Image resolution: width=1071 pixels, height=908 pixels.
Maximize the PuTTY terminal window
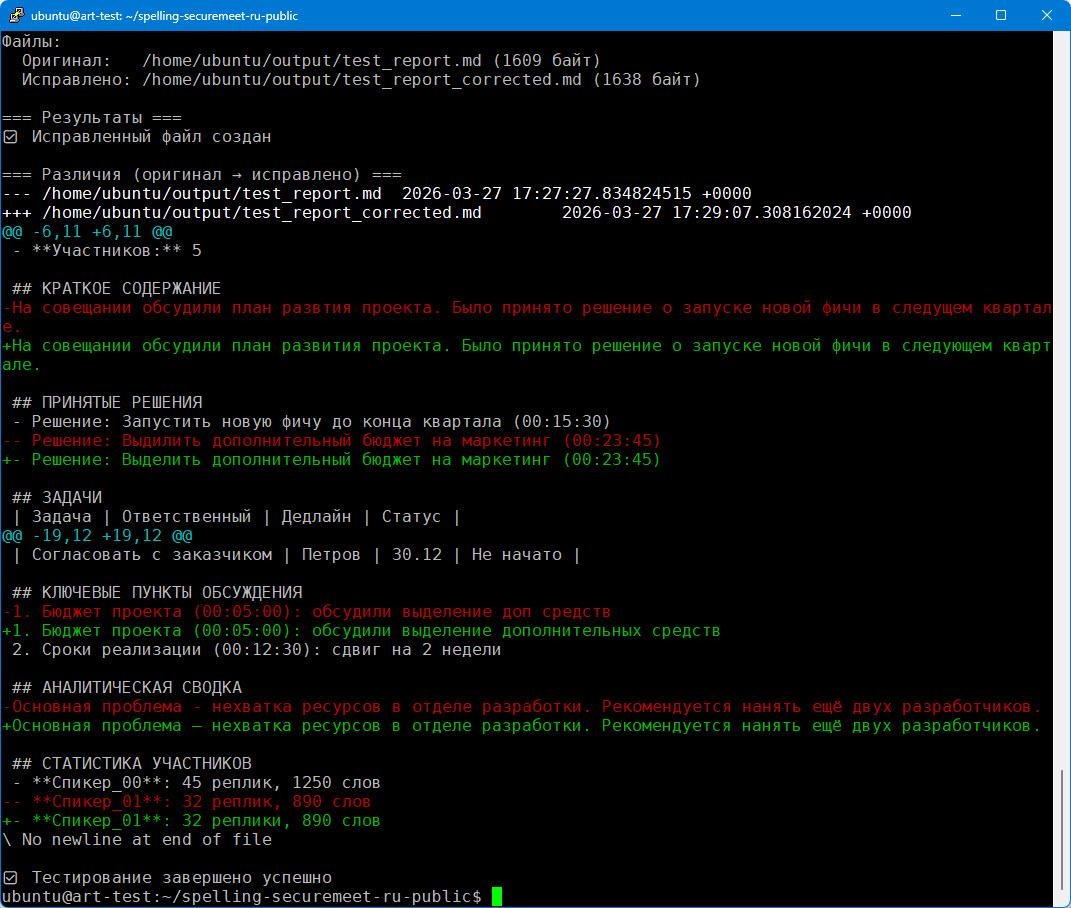coord(1001,16)
